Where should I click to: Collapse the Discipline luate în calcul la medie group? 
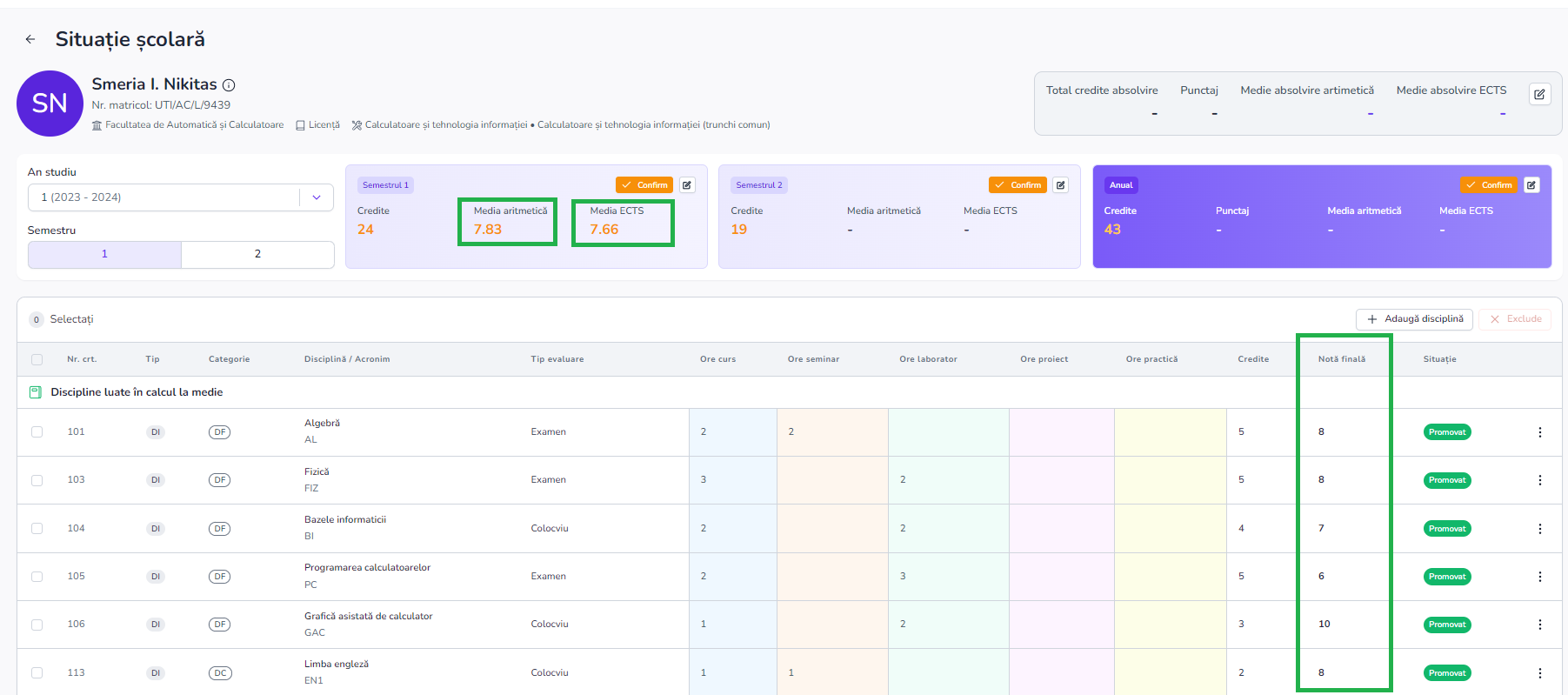click(36, 392)
